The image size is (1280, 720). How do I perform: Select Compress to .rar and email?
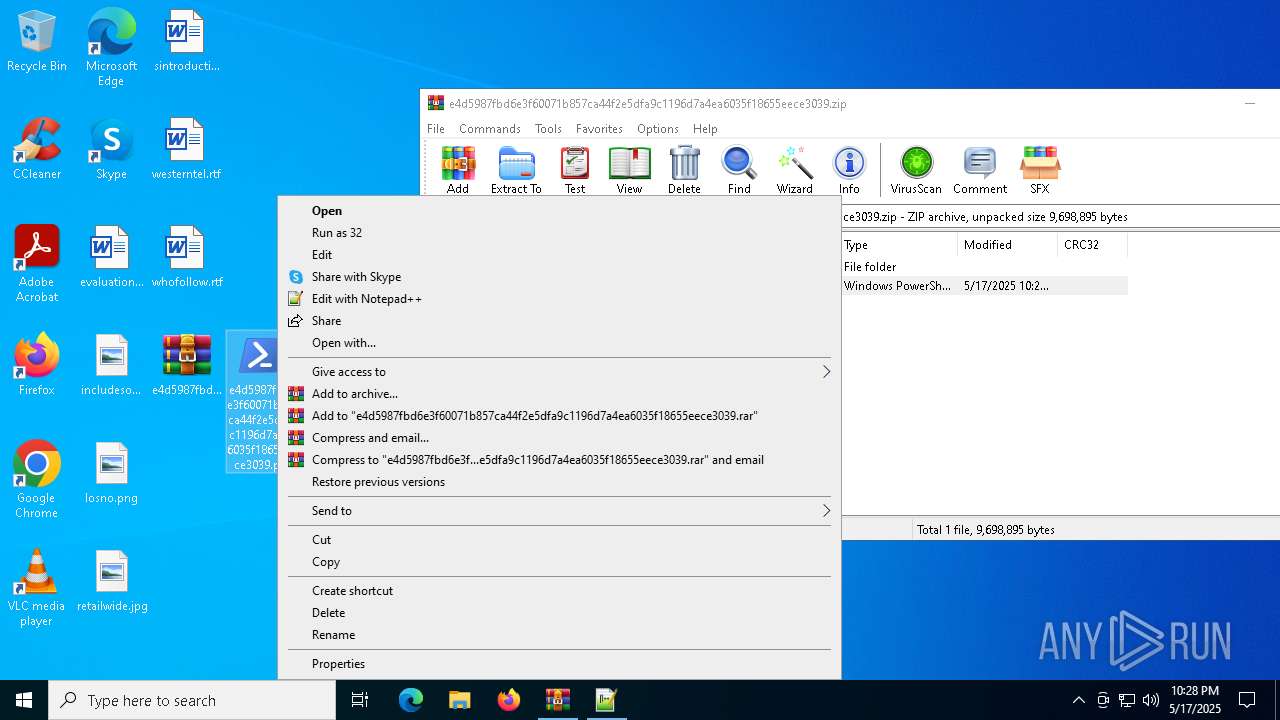[x=559, y=460]
